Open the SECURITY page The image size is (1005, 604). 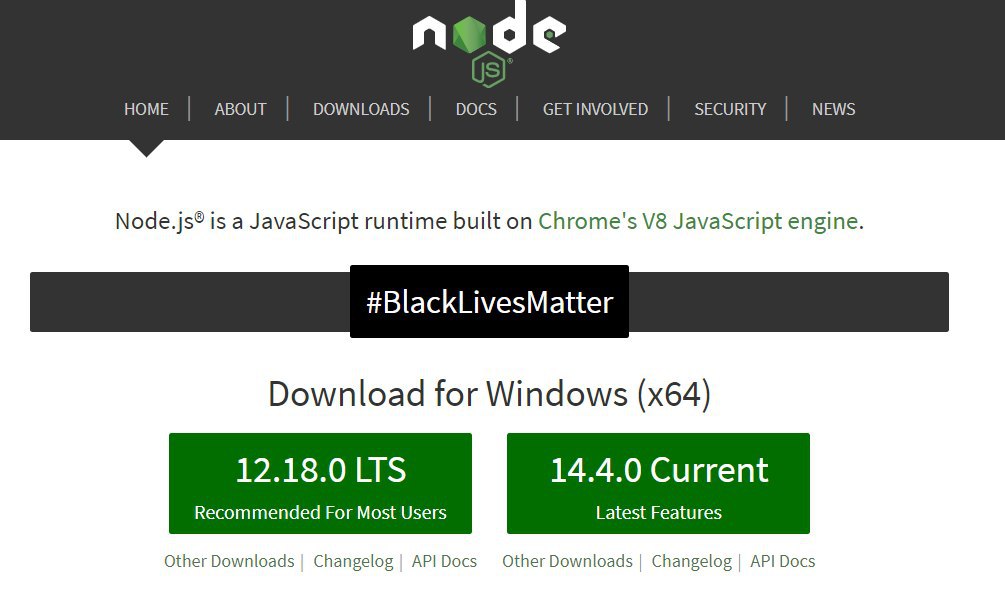click(730, 109)
